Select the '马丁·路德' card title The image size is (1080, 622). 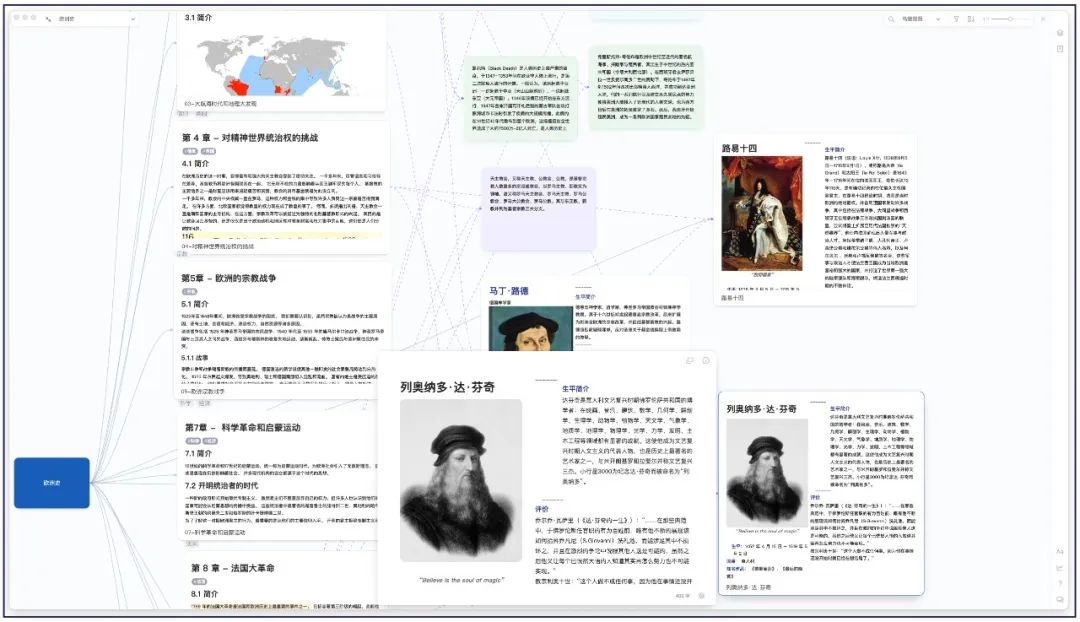pos(509,291)
